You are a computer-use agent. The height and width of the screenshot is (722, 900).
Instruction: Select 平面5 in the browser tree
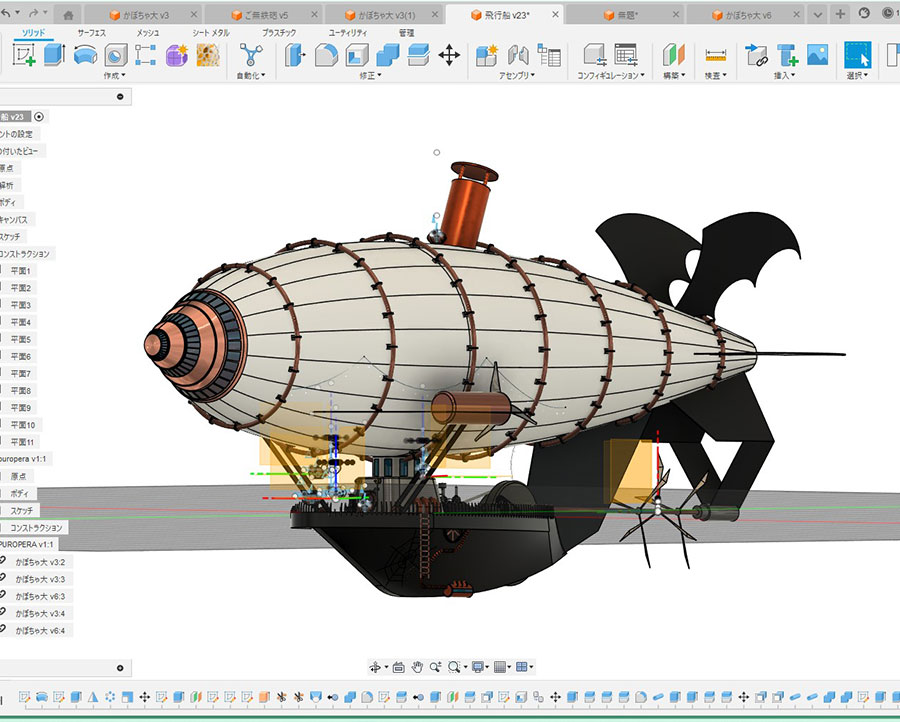pos(21,339)
